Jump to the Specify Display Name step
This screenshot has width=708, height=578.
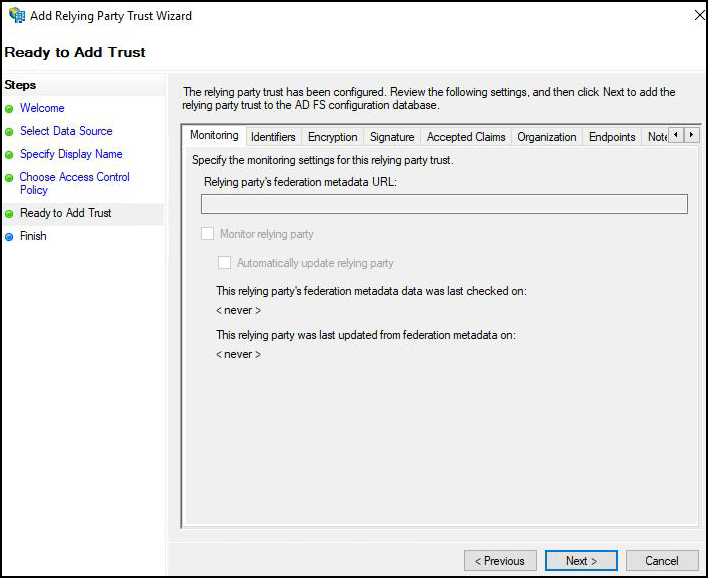click(x=71, y=154)
